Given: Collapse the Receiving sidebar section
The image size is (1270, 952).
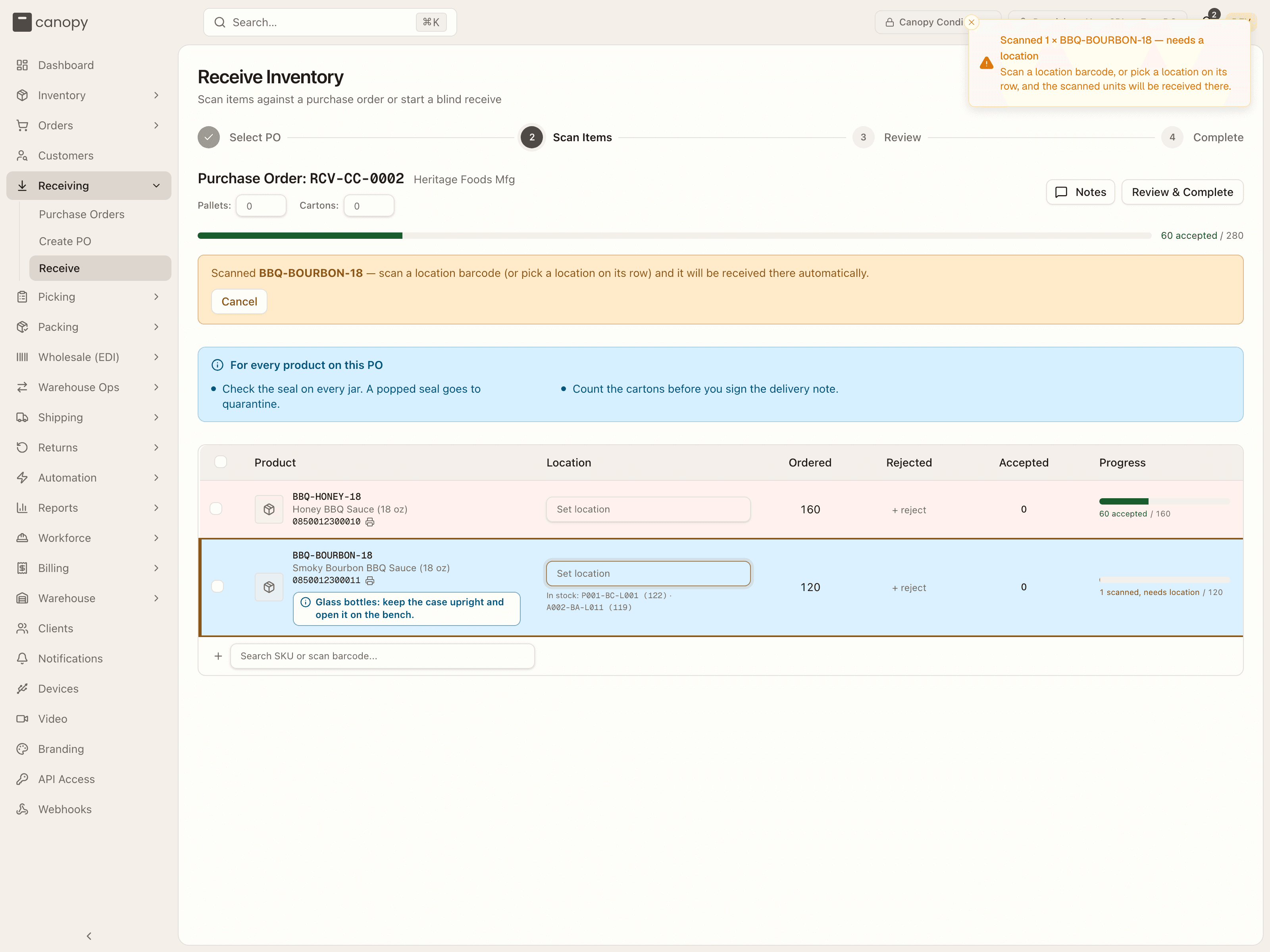Looking at the screenshot, I should point(89,185).
